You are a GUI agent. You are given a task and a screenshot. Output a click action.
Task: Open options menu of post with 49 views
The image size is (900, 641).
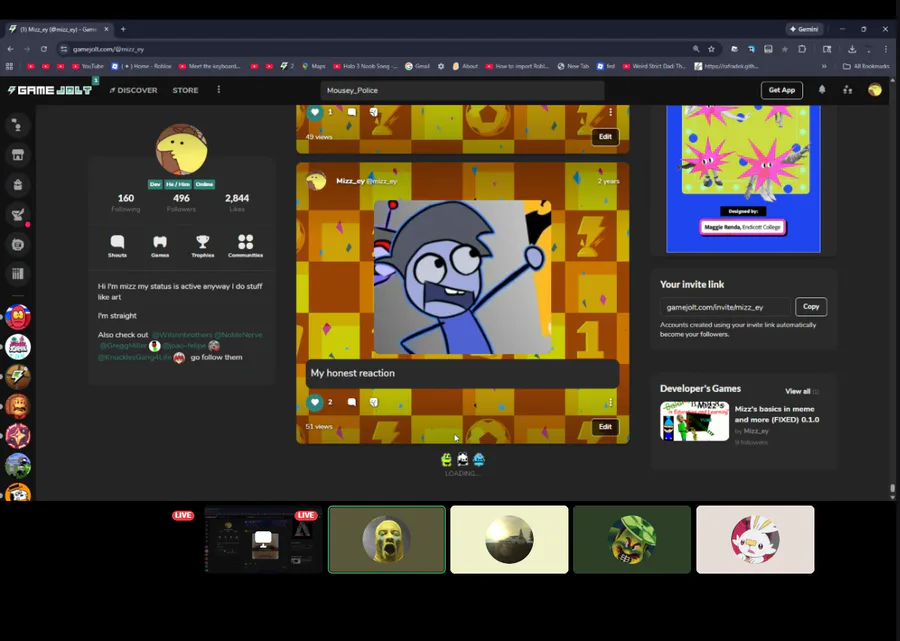pyautogui.click(x=611, y=112)
